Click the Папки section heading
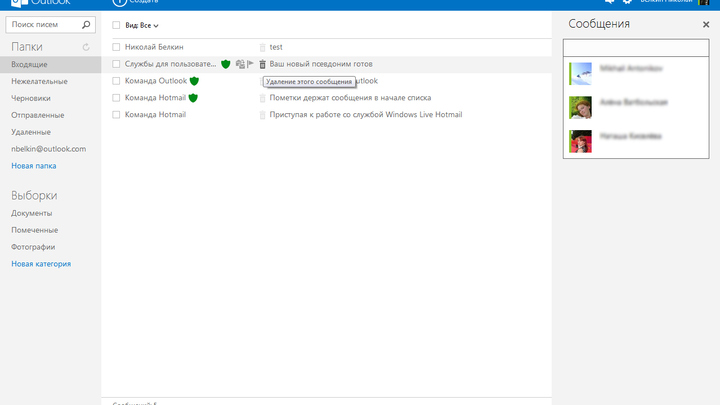 tap(27, 47)
